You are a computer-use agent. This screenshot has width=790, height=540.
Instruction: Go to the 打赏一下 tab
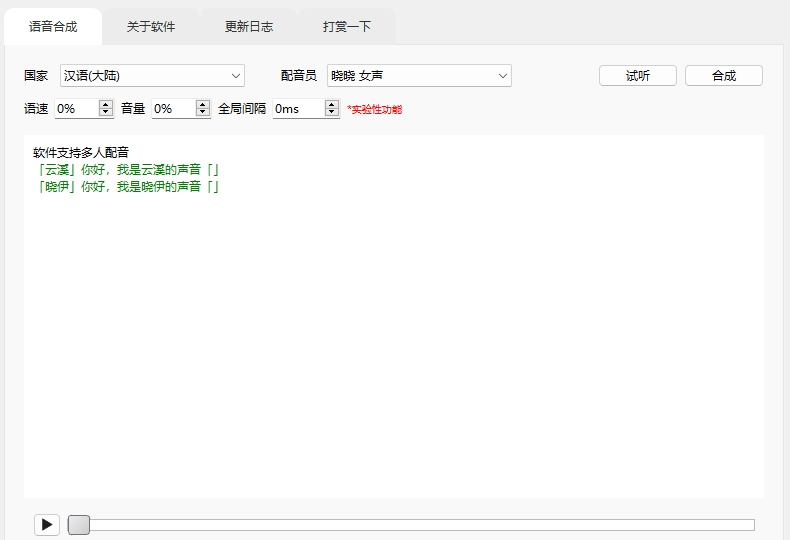coord(347,27)
